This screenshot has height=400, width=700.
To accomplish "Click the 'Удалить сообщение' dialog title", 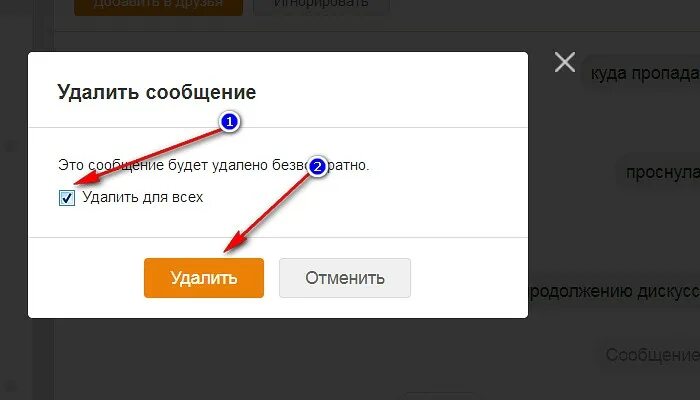I will (157, 92).
